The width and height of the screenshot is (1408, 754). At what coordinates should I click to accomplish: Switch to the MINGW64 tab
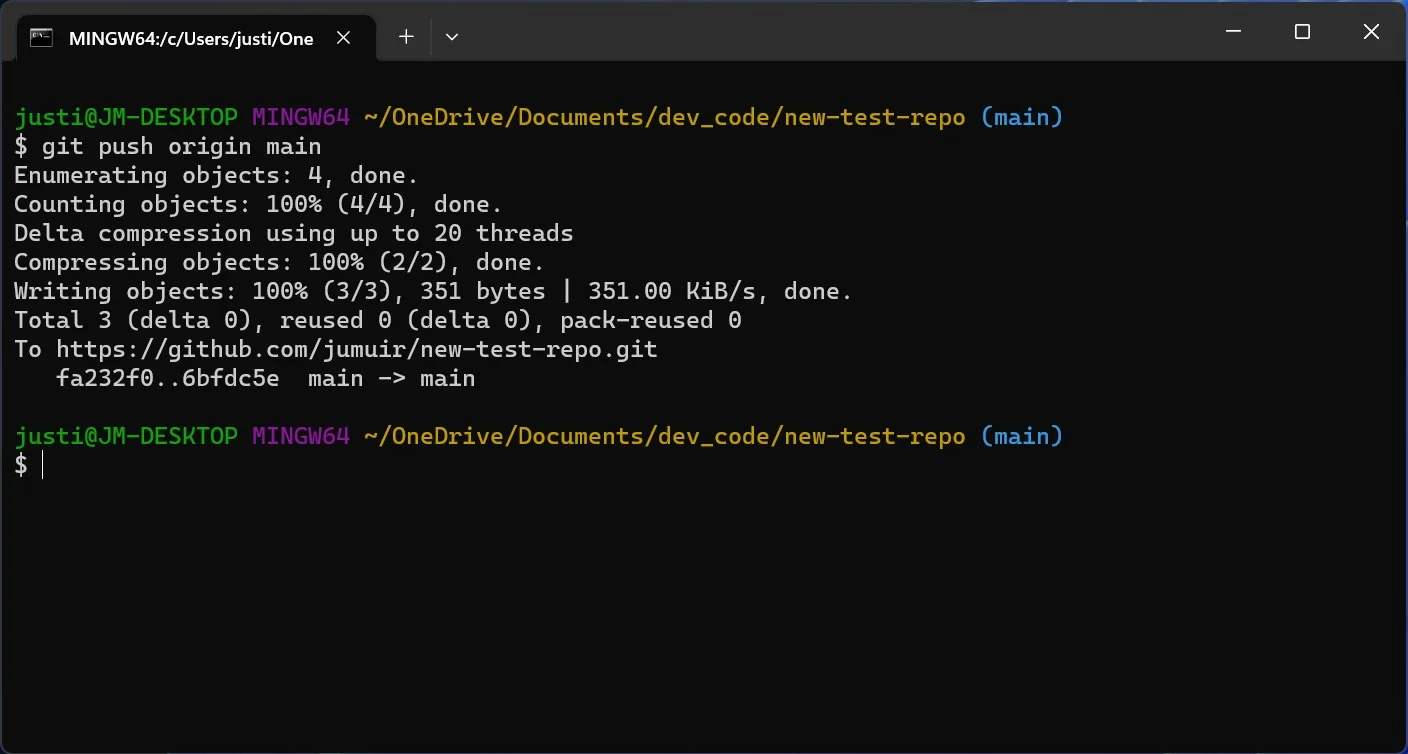pyautogui.click(x=190, y=38)
